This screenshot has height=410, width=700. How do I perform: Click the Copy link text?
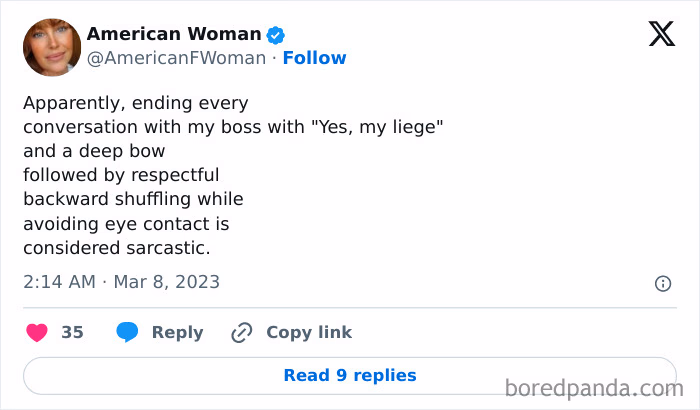click(x=309, y=333)
